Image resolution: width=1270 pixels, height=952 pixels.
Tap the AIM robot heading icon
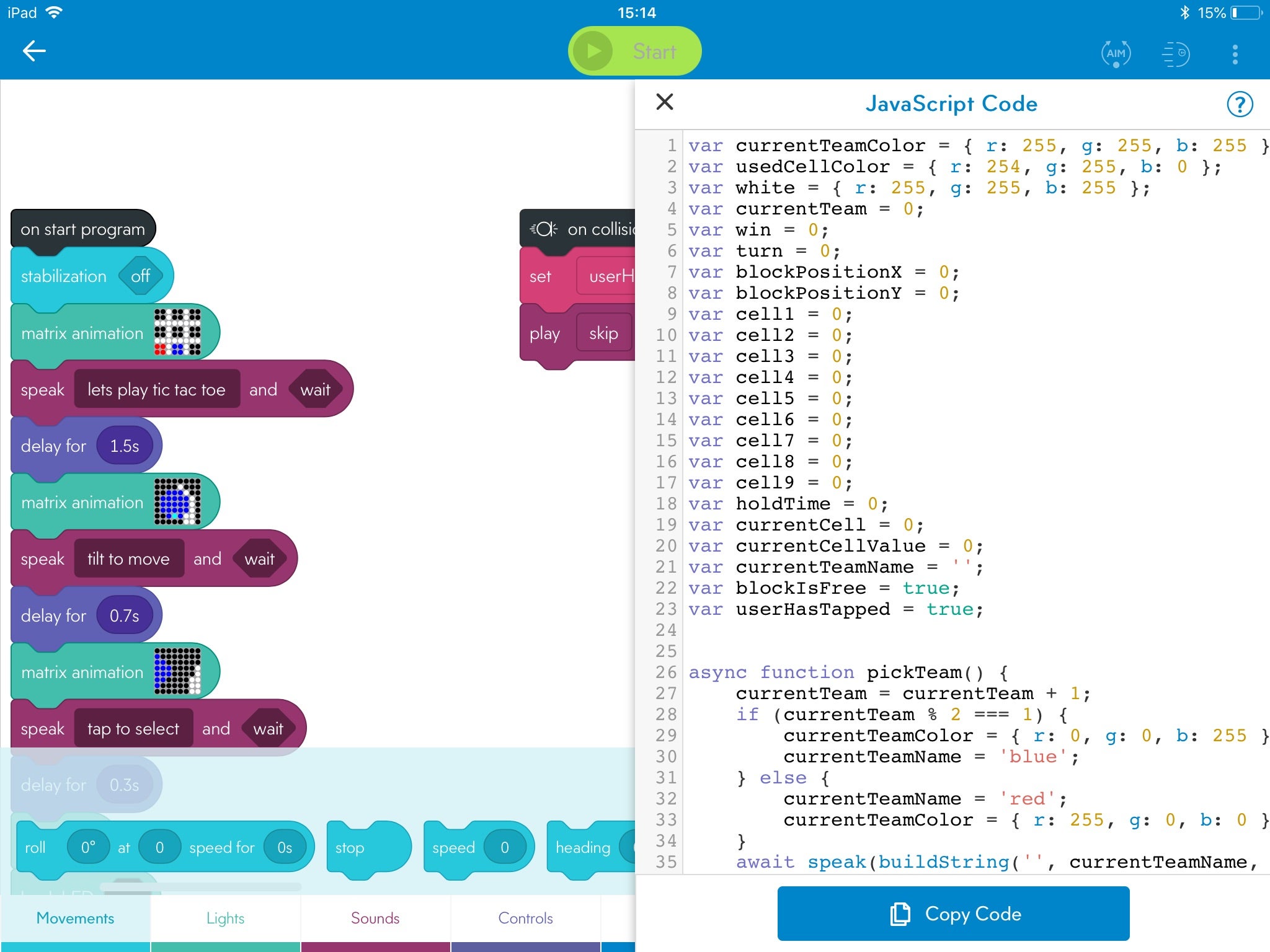click(1116, 53)
